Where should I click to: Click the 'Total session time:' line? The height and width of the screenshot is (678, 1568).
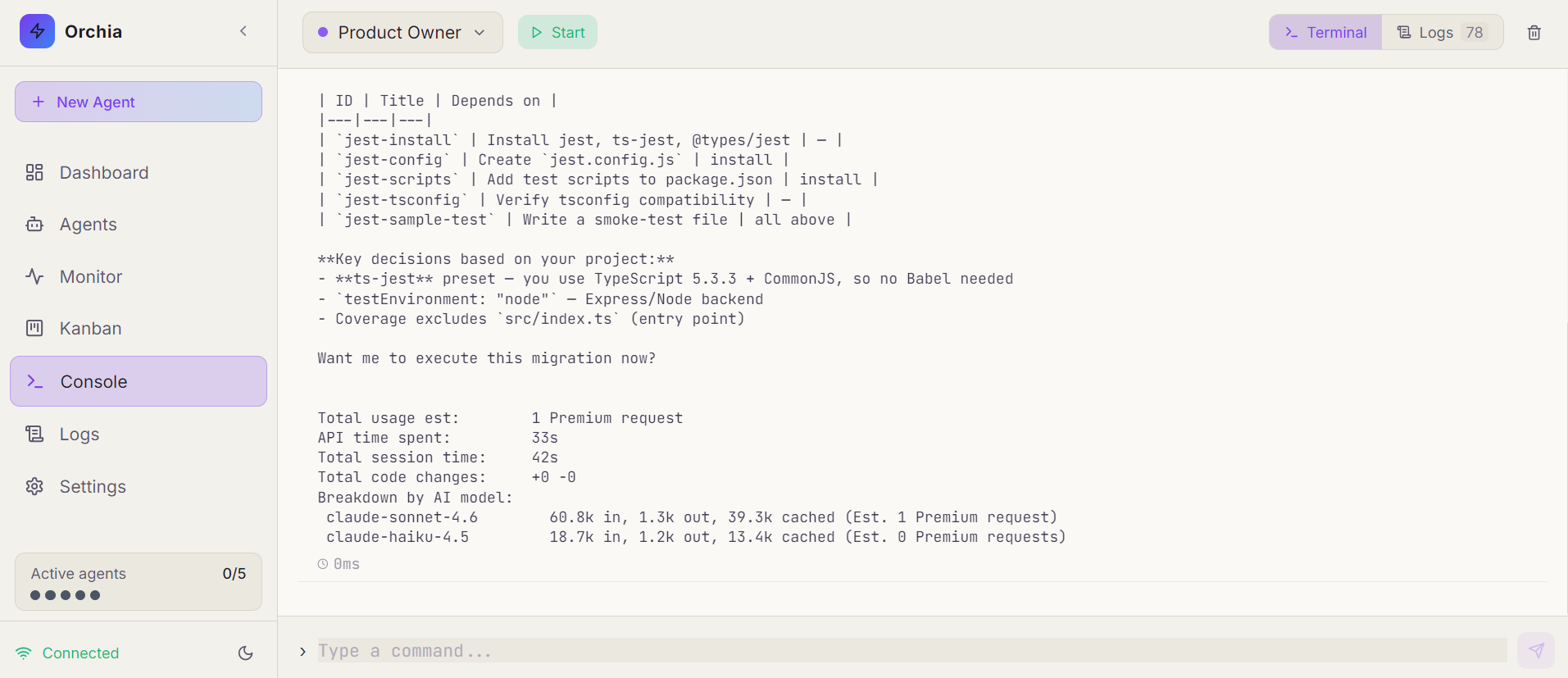point(438,457)
